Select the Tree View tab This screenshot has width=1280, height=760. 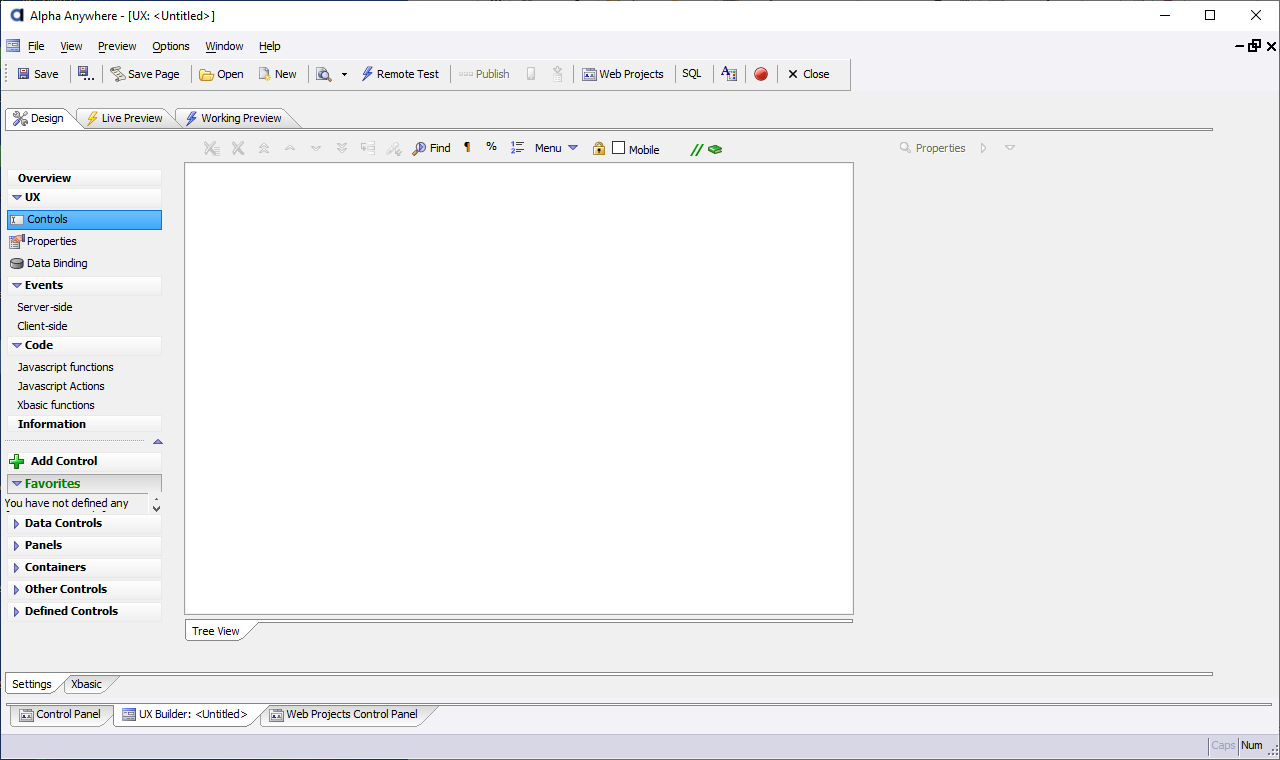(x=216, y=631)
